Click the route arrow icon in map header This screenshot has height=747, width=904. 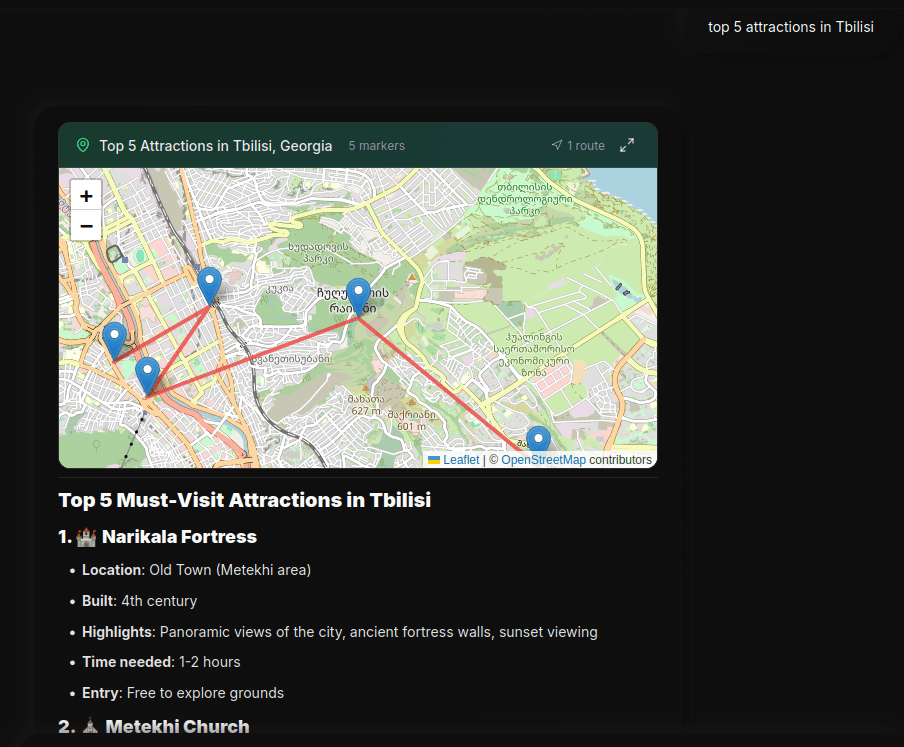557,146
